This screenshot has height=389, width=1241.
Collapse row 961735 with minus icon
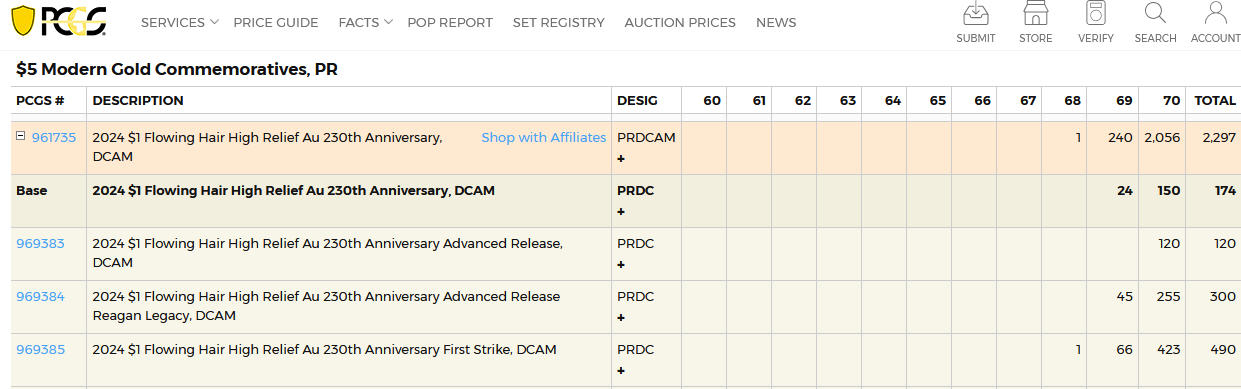pos(20,137)
